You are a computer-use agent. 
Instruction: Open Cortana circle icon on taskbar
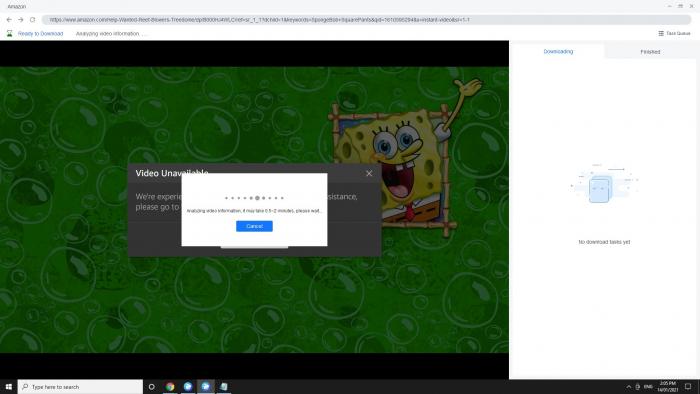click(151, 386)
